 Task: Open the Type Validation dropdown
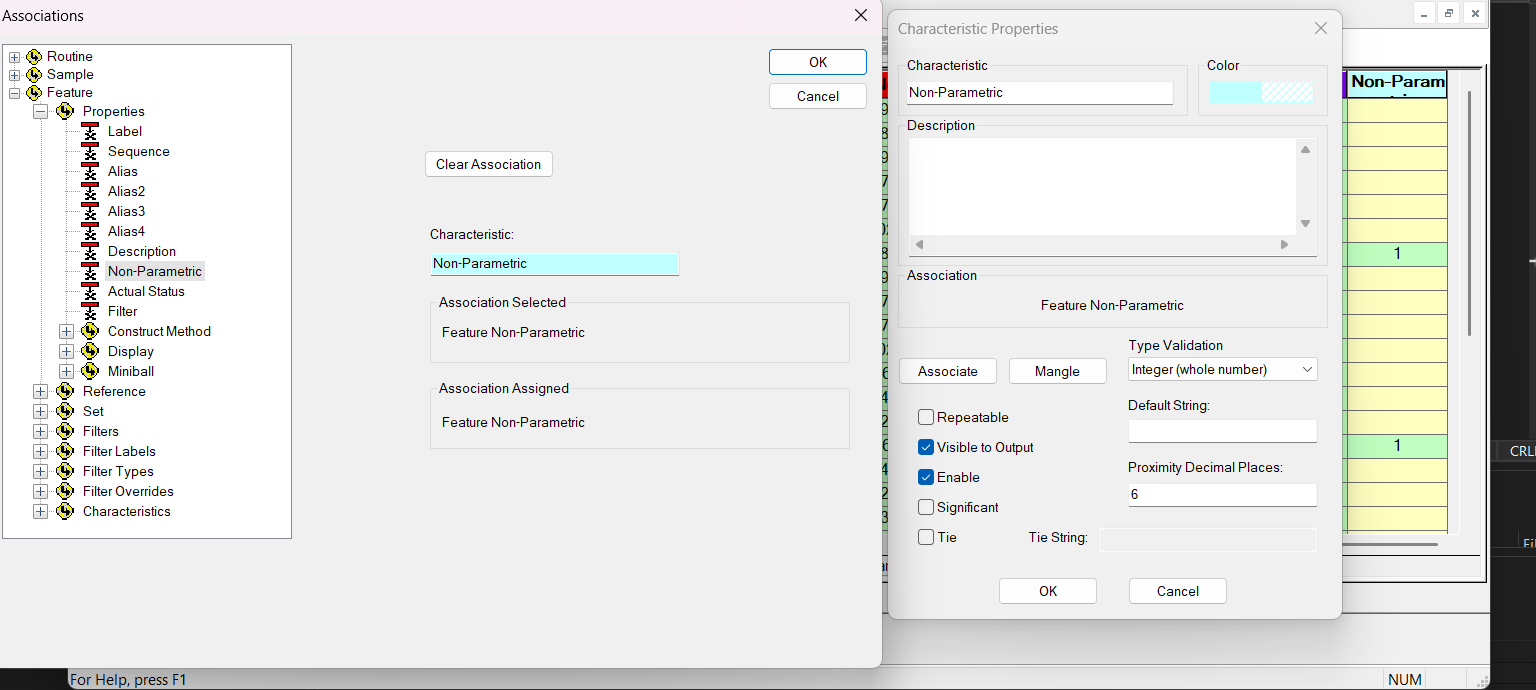click(x=1223, y=369)
